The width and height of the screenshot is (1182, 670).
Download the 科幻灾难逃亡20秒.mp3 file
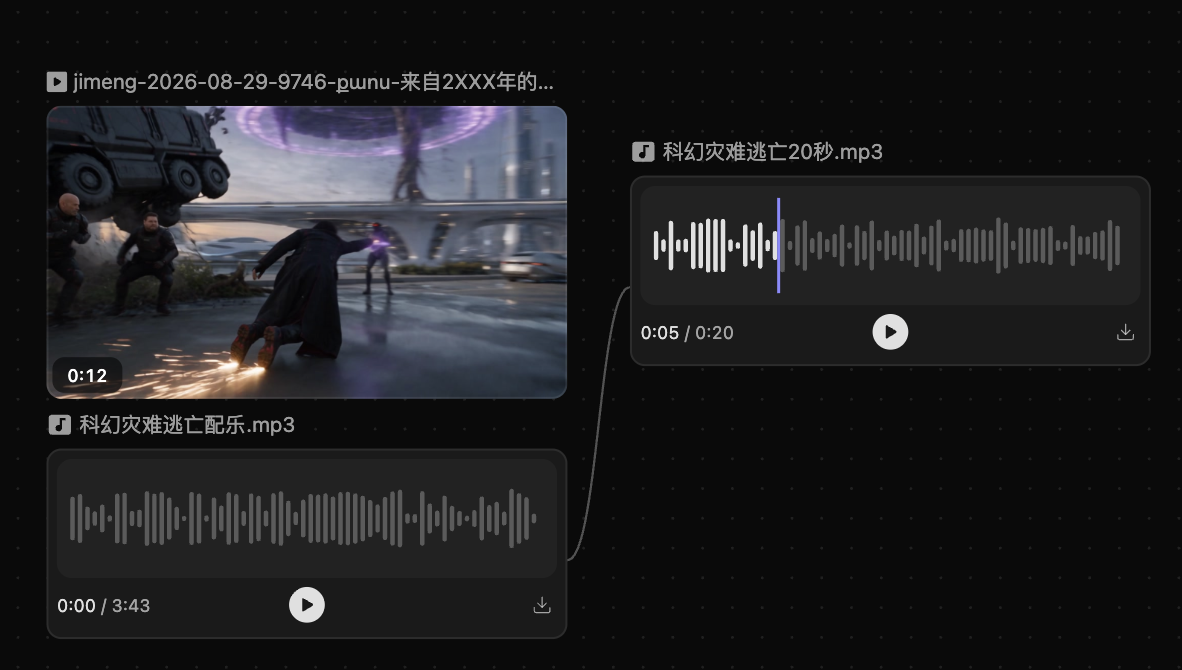pos(1125,332)
